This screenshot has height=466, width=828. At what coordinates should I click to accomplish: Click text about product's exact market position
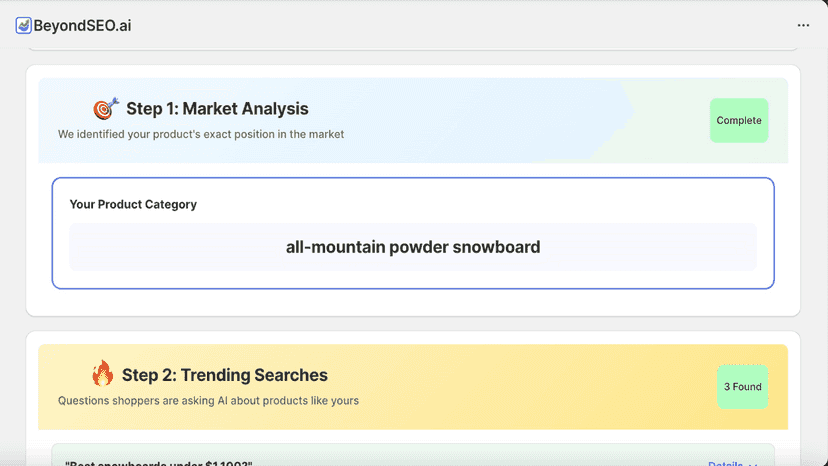coord(201,134)
